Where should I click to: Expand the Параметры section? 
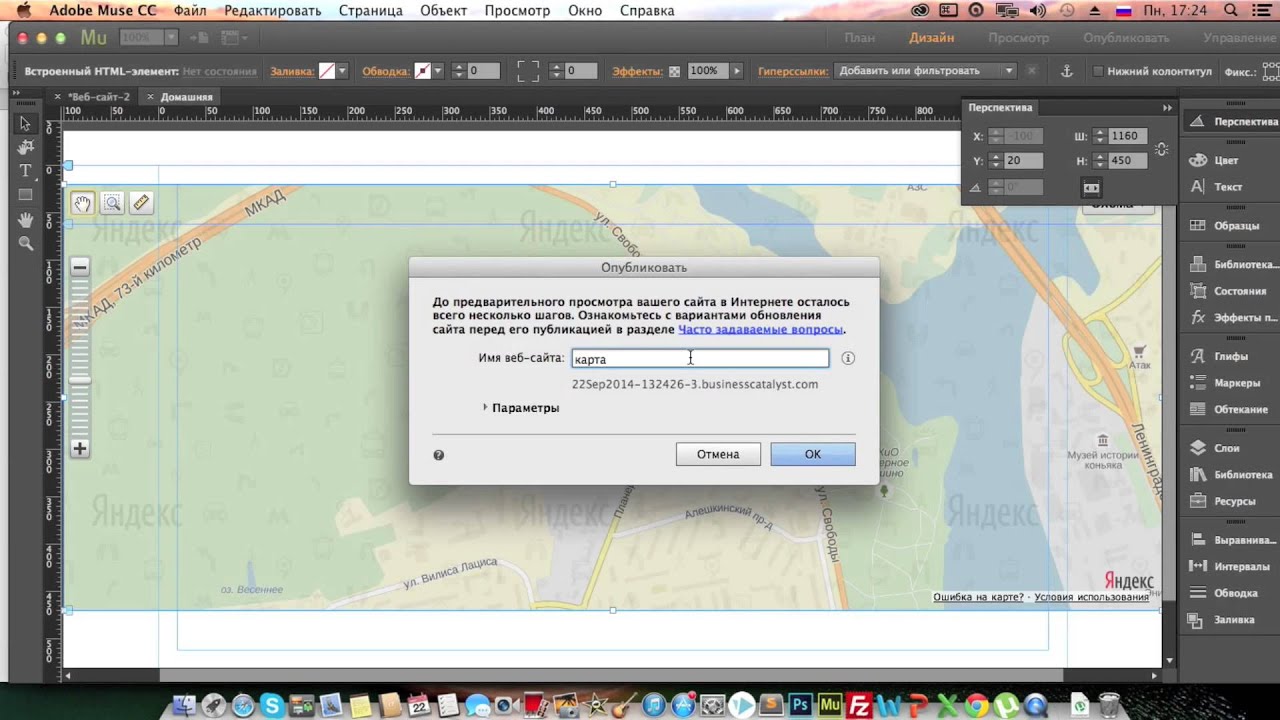pos(521,408)
